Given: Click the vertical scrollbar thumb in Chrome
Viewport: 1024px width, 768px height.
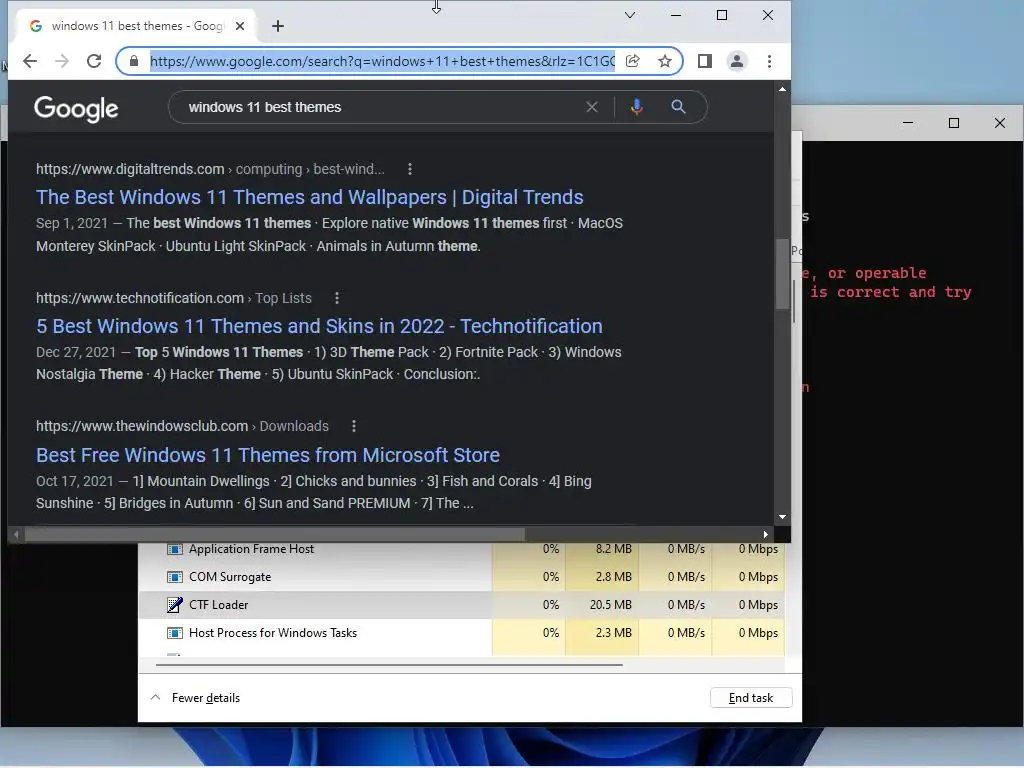Looking at the screenshot, I should pyautogui.click(x=782, y=274).
